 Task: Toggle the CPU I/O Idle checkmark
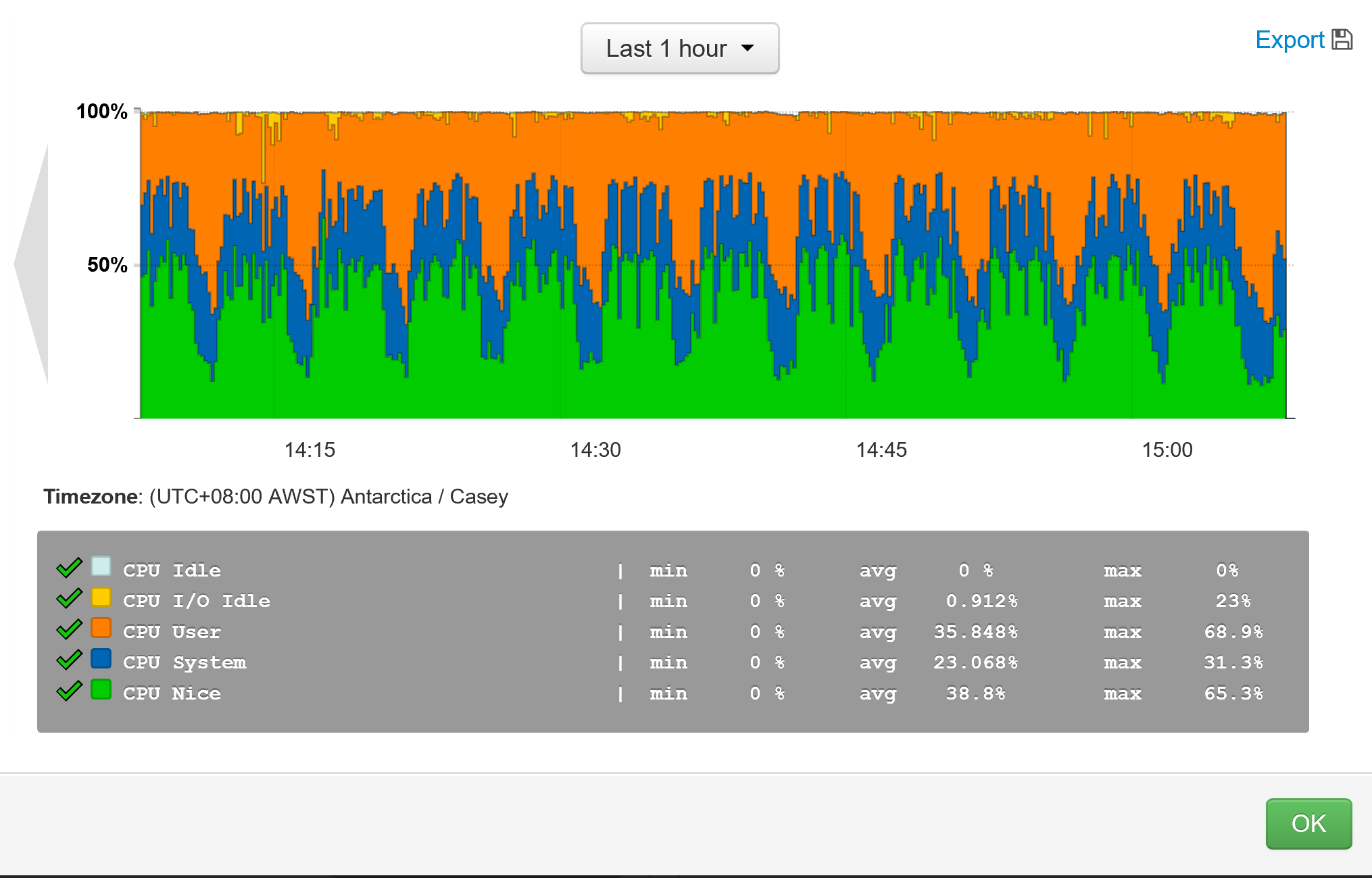coord(69,598)
